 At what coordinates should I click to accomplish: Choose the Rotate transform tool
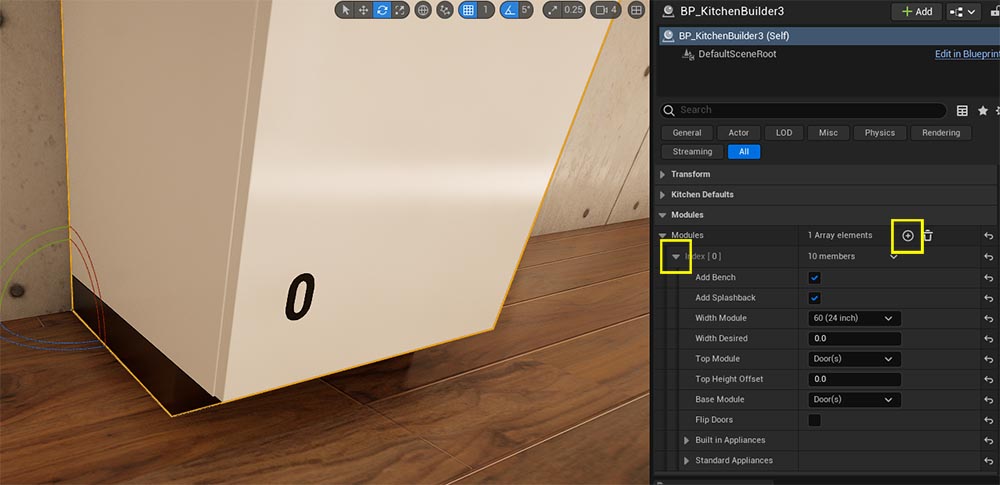(382, 10)
